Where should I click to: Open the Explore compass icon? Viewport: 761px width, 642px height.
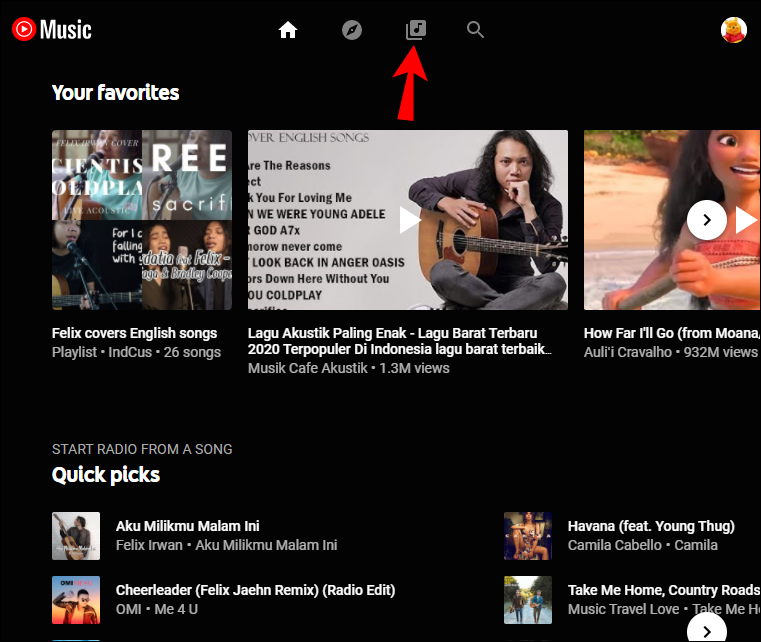pyautogui.click(x=352, y=30)
